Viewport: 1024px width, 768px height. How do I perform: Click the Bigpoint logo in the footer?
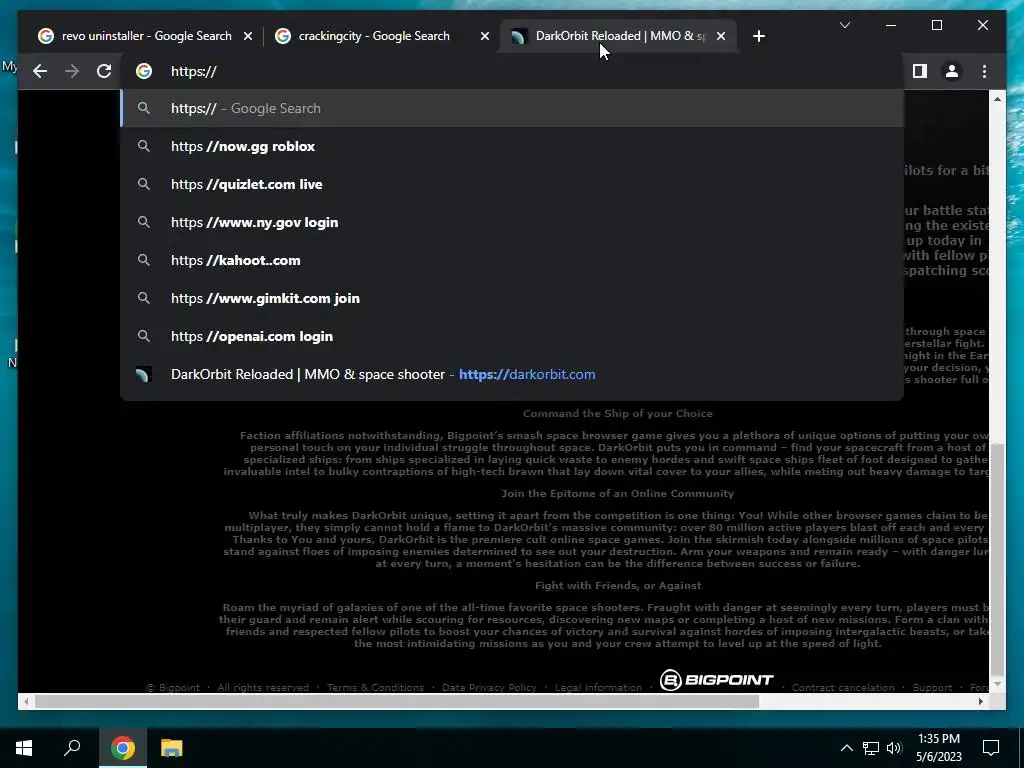point(716,680)
